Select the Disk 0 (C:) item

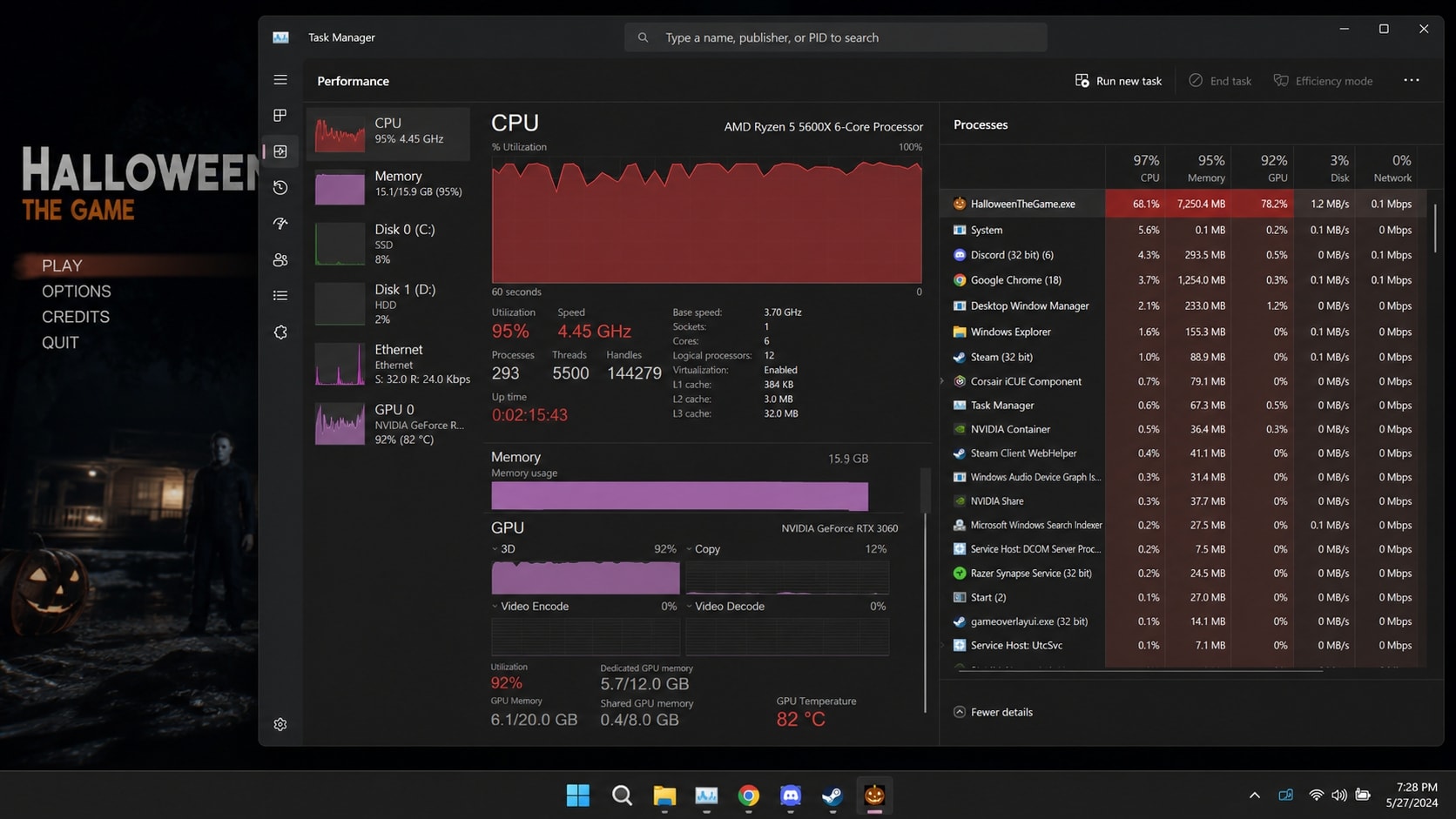coord(388,244)
